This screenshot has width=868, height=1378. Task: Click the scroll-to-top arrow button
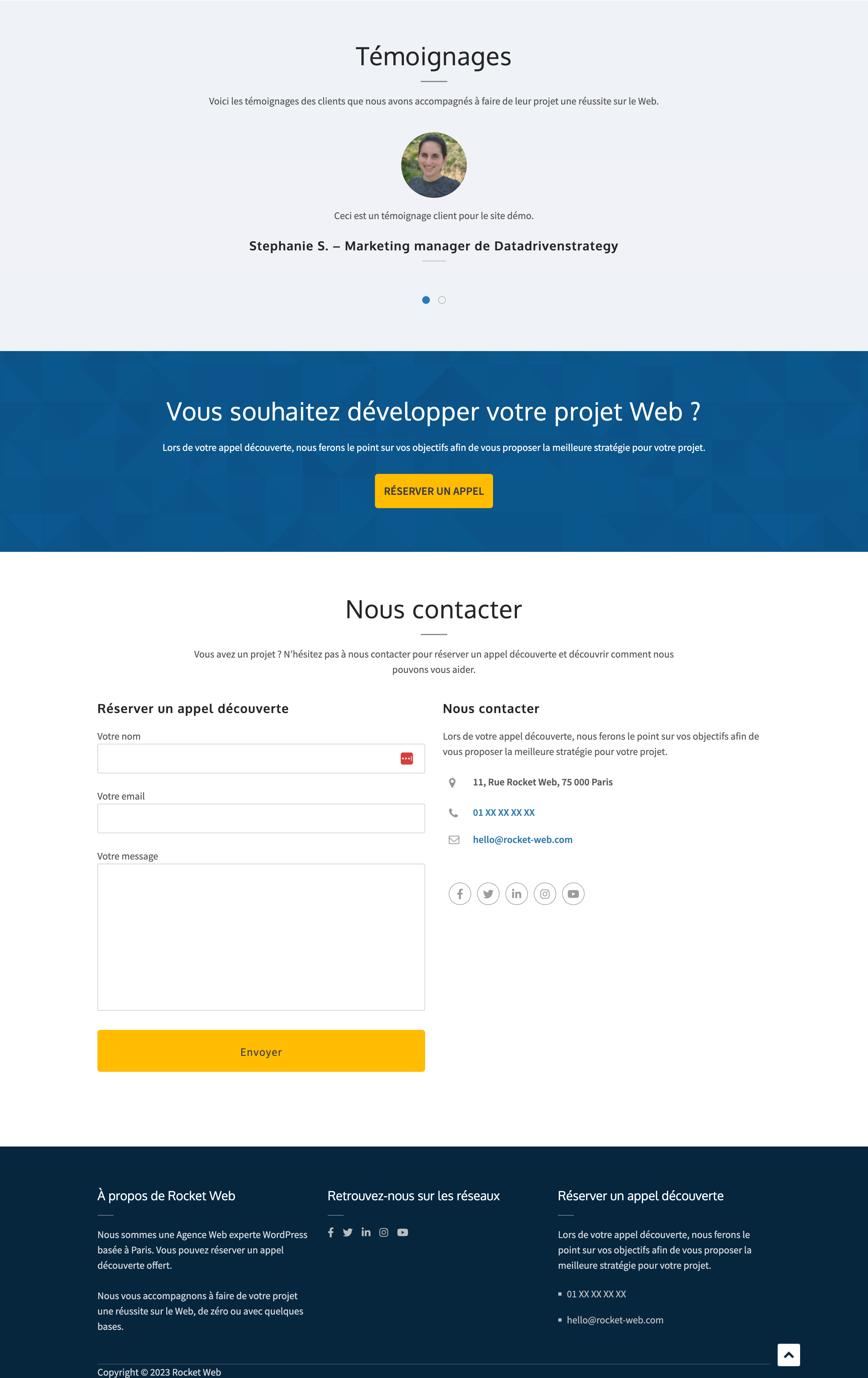(789, 1355)
